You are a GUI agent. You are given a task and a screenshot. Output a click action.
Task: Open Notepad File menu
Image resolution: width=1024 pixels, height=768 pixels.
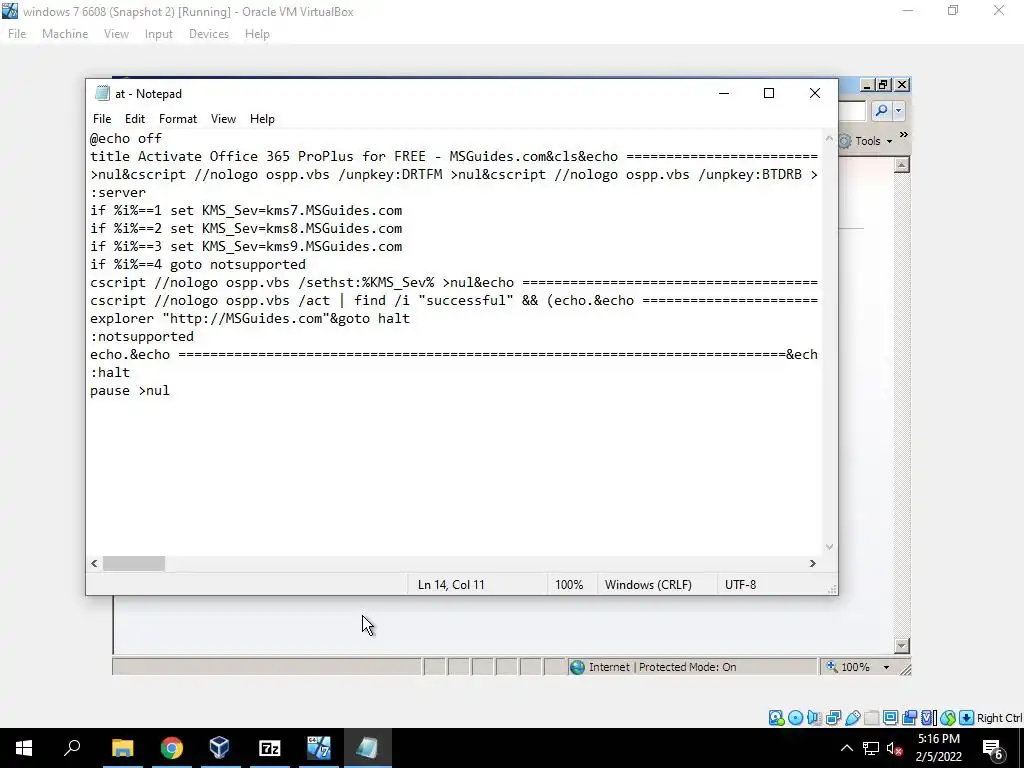(102, 119)
